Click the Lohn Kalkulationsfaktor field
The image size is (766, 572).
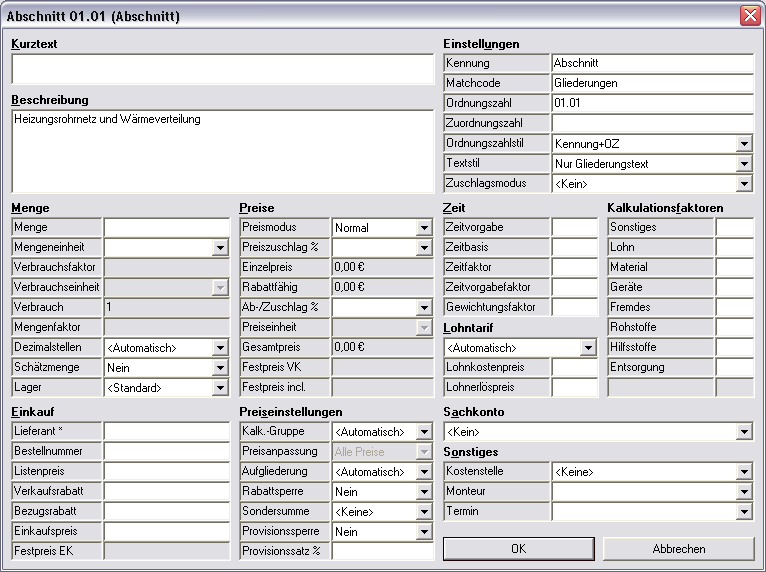(735, 247)
